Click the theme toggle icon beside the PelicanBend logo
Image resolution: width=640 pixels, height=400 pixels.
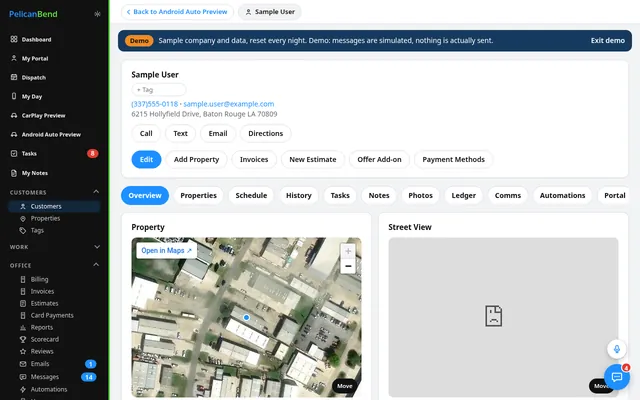[97, 14]
